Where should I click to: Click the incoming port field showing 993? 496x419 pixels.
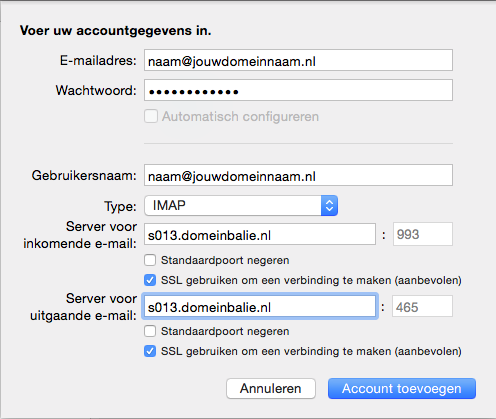pyautogui.click(x=423, y=234)
